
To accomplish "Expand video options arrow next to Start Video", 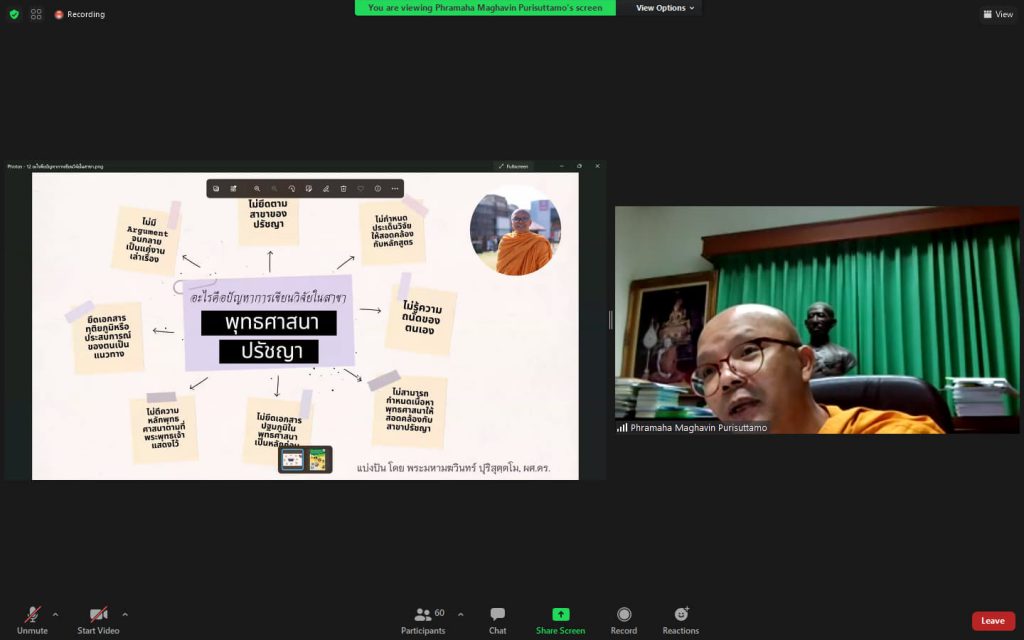I will point(125,614).
